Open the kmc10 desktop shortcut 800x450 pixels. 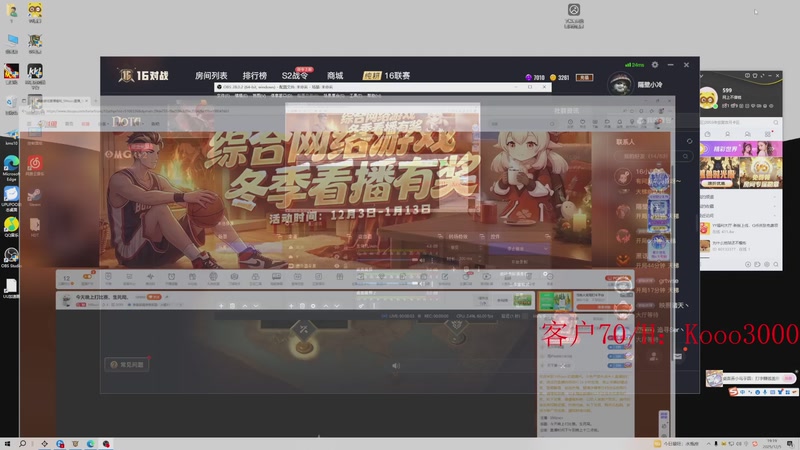pyautogui.click(x=11, y=137)
